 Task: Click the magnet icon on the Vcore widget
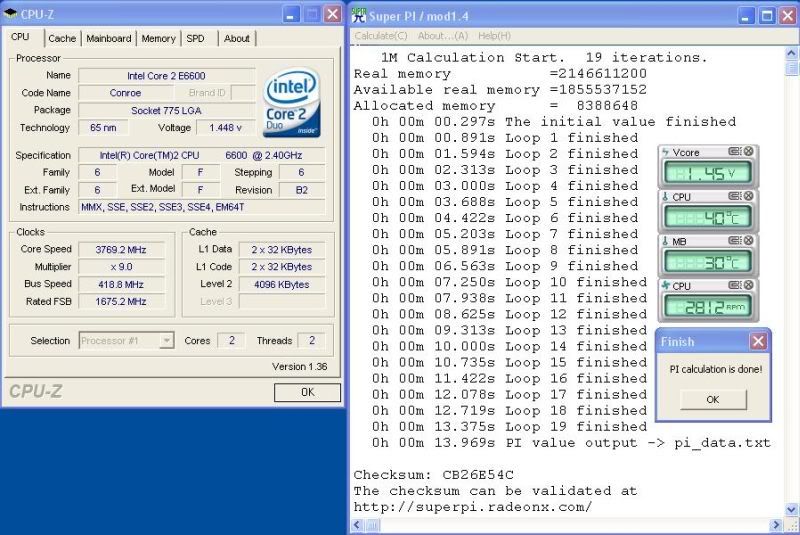735,151
